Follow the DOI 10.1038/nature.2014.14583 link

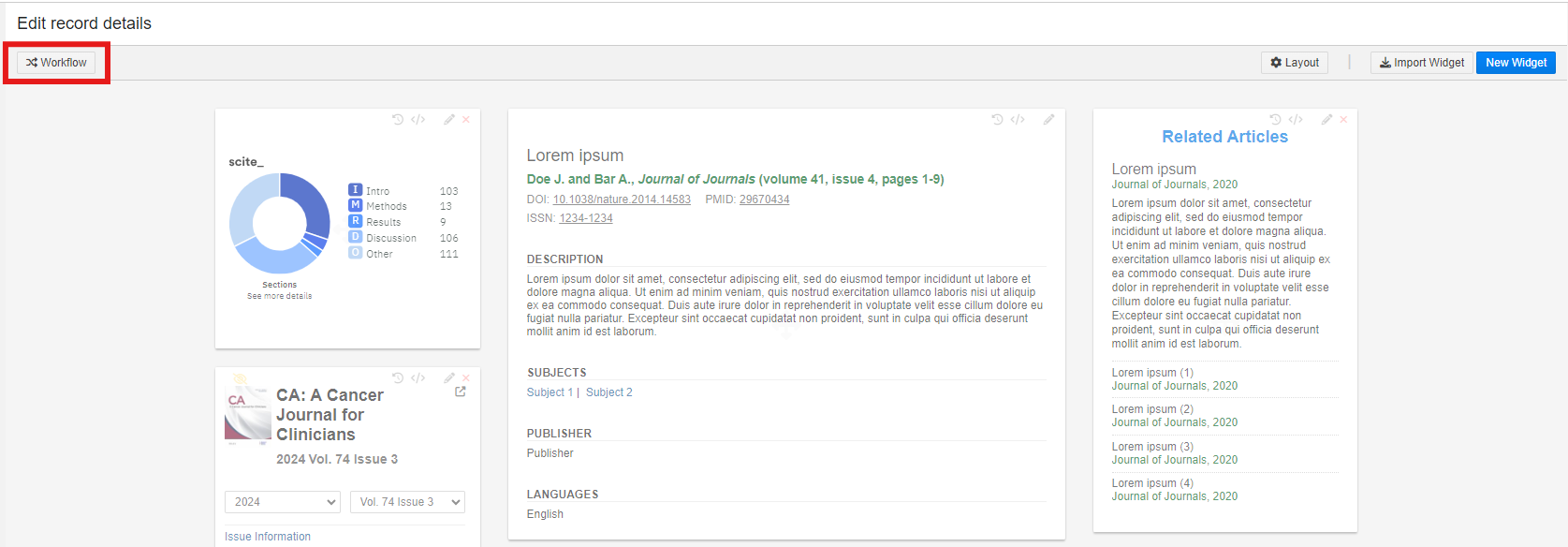(x=622, y=200)
